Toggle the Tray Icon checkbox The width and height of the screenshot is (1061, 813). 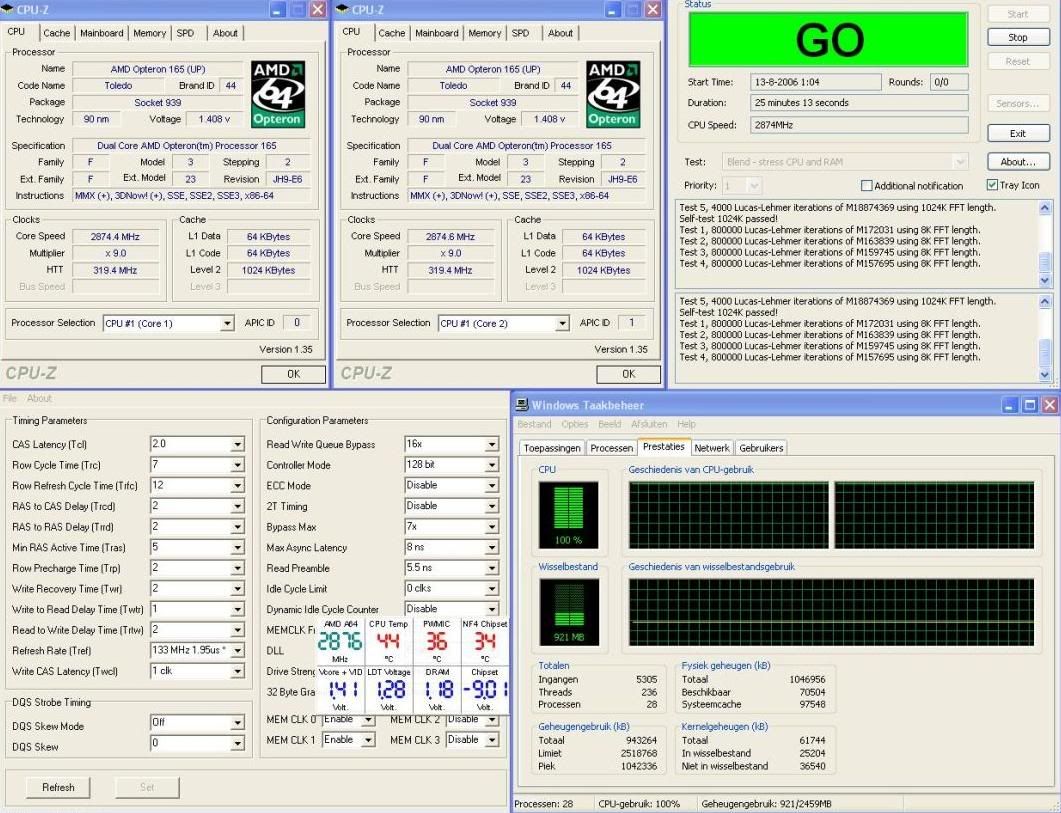[x=992, y=185]
